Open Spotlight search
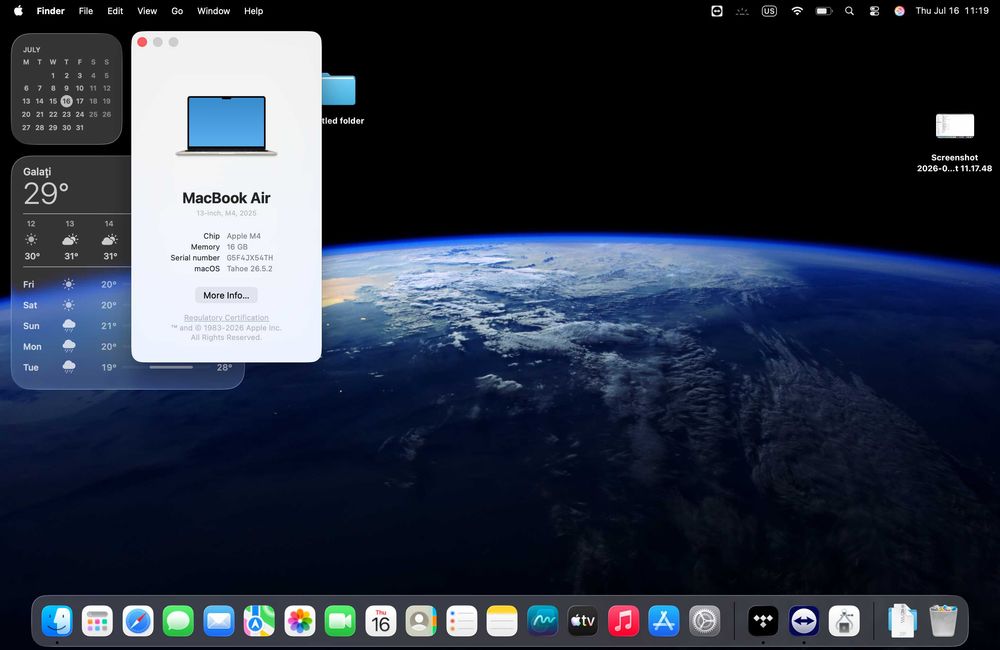1000x650 pixels. (x=849, y=11)
